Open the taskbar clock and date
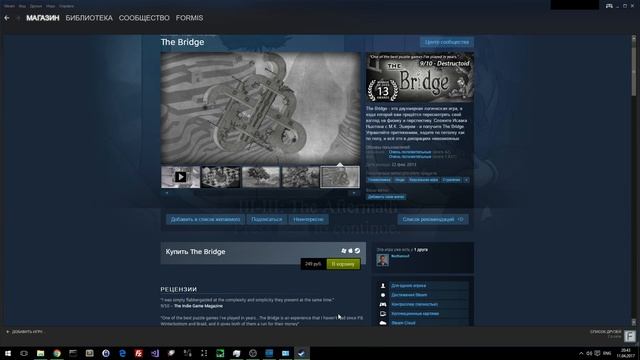Screen dimensions: 640x360 625,353
